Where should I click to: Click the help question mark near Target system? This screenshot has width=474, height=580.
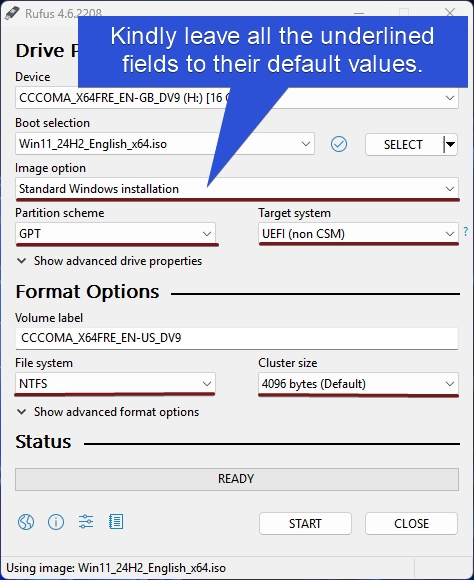465,232
